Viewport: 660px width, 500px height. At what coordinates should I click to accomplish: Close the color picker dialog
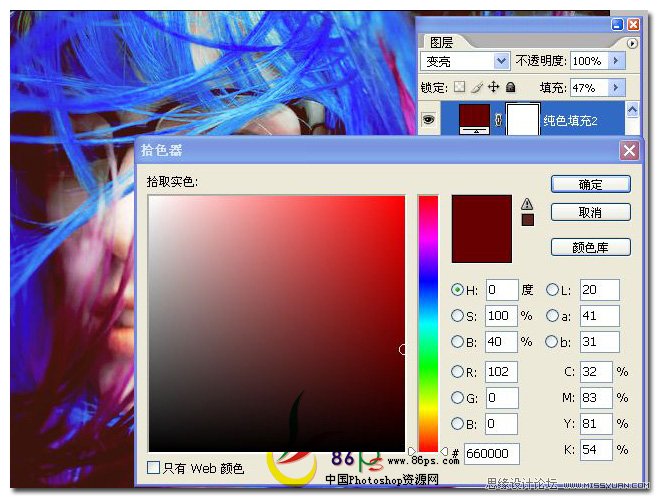click(x=629, y=150)
